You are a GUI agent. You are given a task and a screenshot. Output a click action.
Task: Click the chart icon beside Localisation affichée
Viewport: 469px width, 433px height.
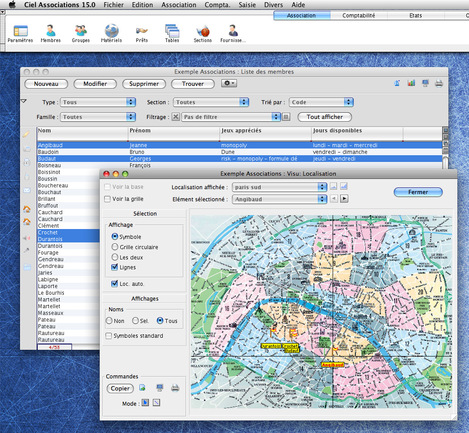tap(344, 186)
